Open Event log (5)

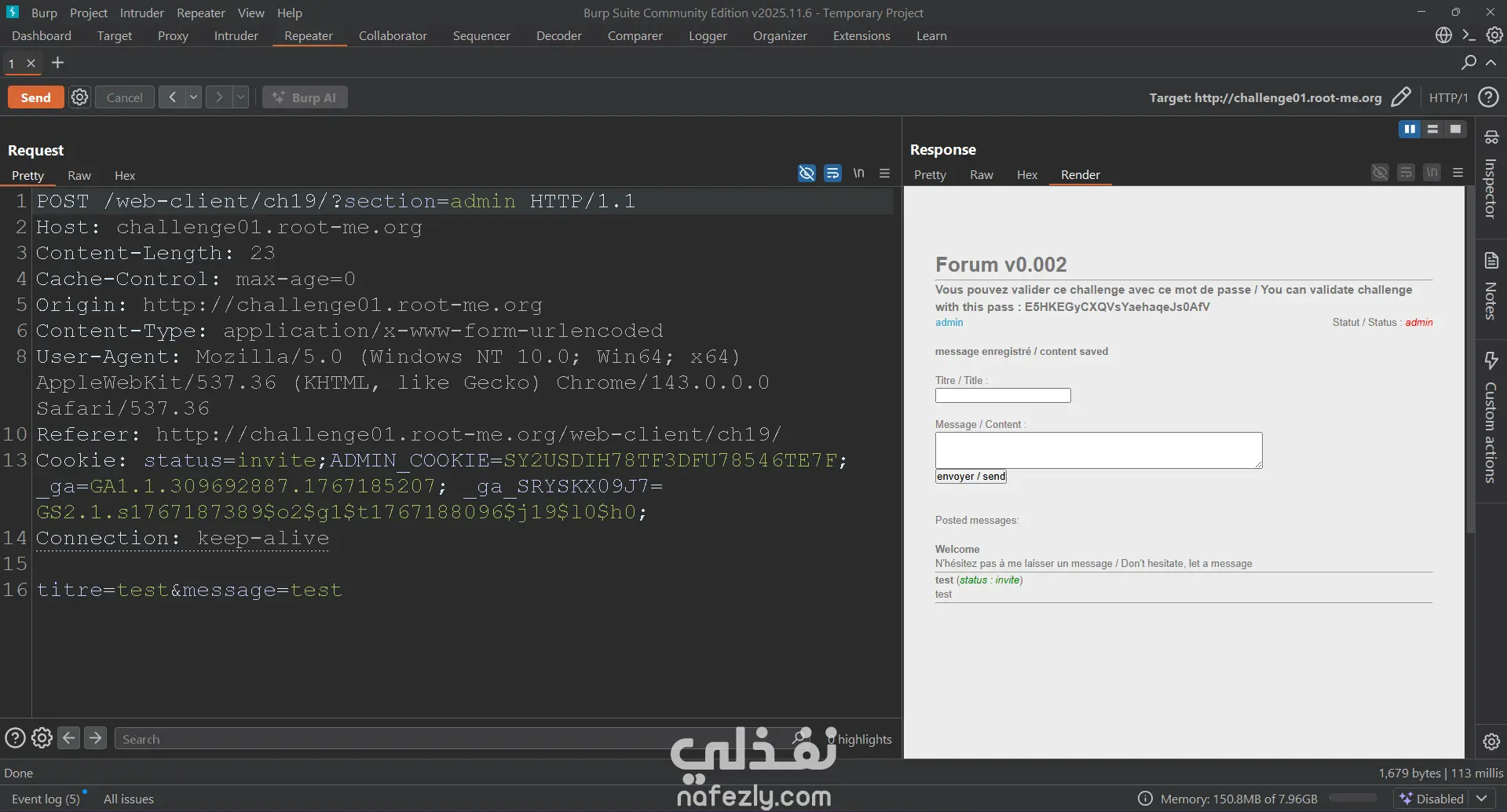46,799
